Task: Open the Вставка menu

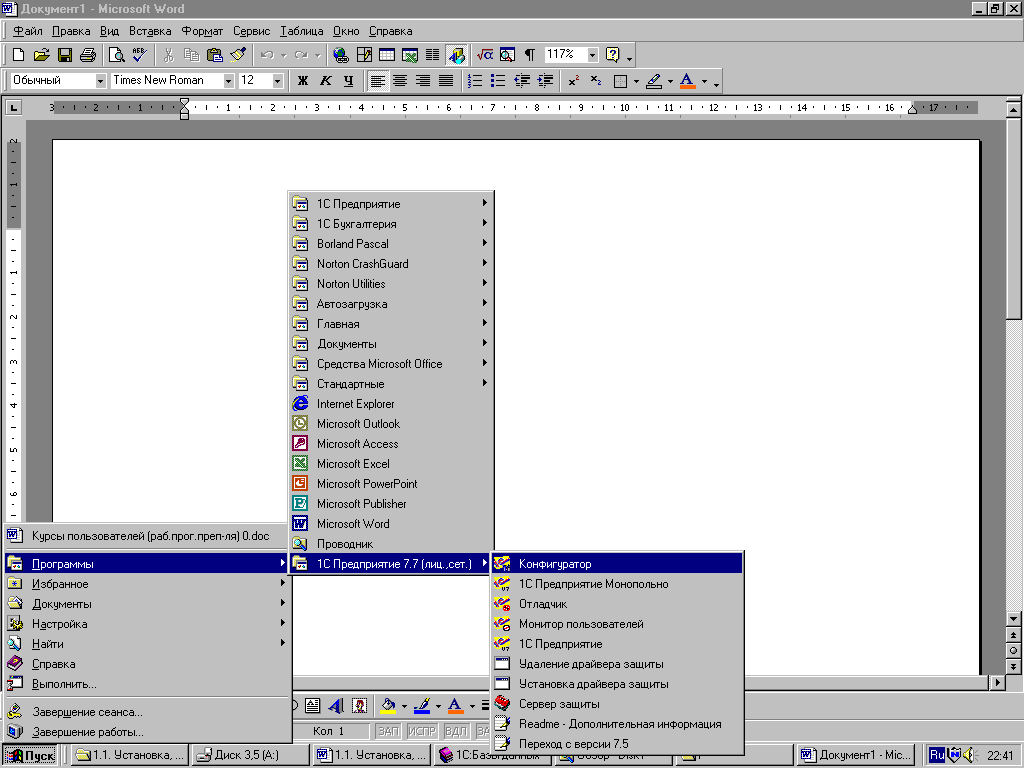Action: (x=150, y=31)
